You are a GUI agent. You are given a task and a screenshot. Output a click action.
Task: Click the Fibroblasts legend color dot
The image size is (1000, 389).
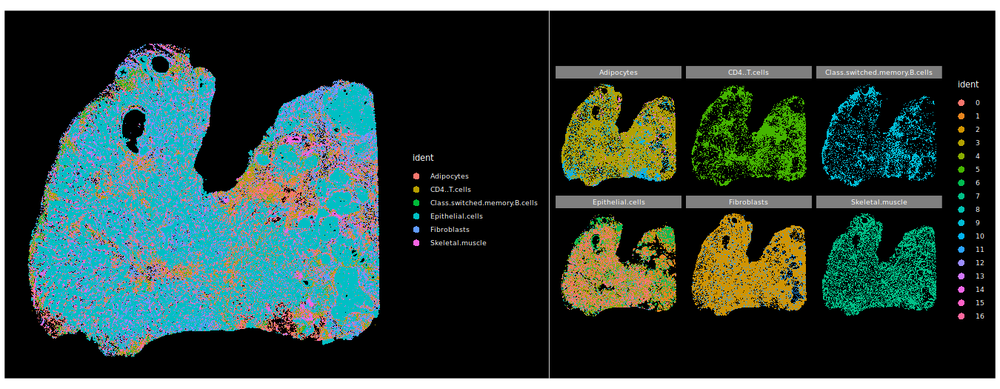pos(416,230)
